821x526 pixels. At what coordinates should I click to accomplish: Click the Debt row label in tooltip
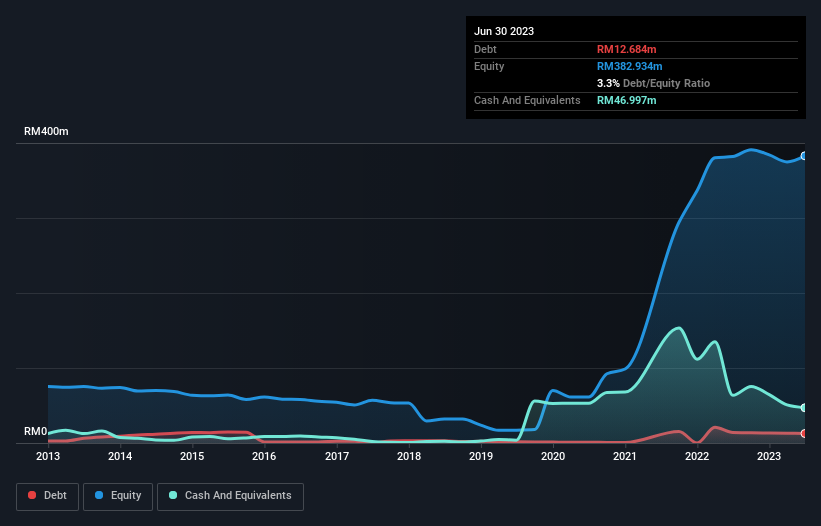point(485,49)
